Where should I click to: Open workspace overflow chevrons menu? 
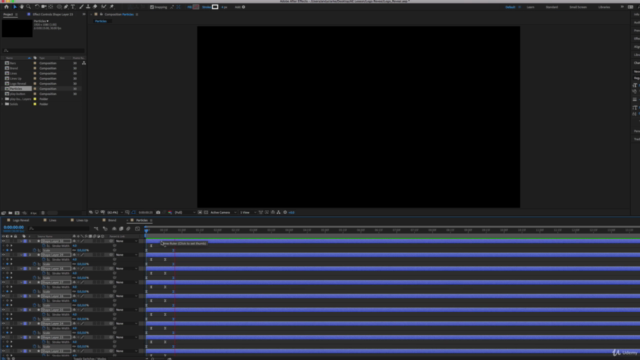(x=622, y=7)
